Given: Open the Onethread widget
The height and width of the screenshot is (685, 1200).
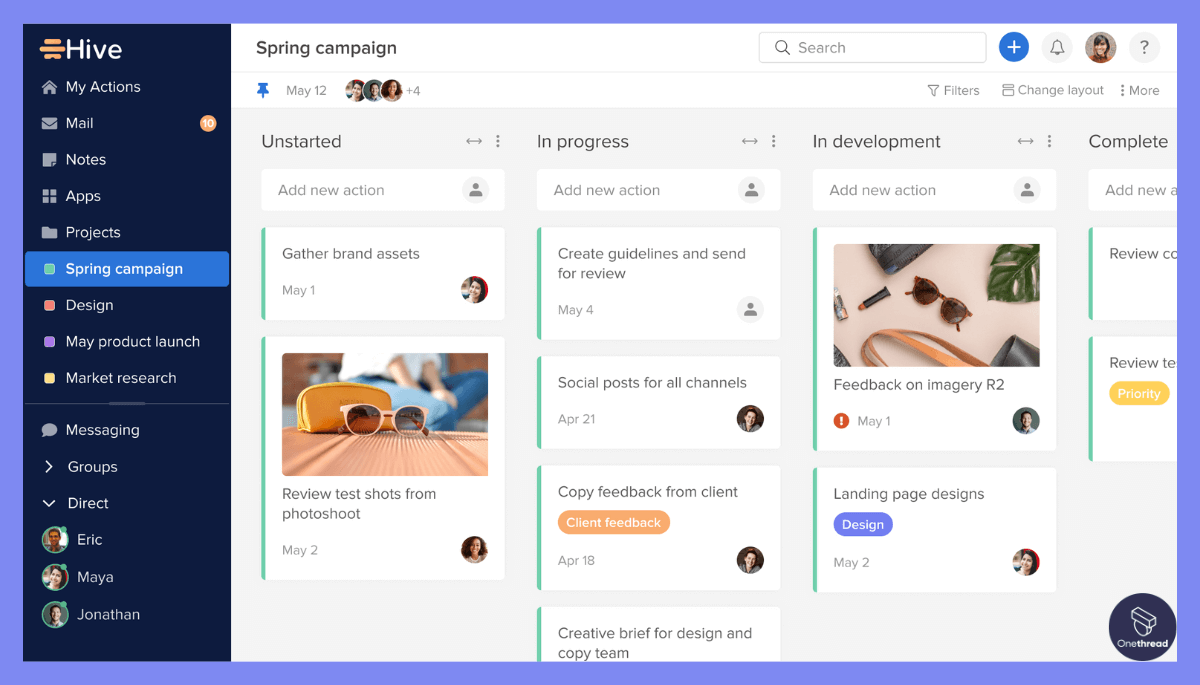Looking at the screenshot, I should [1142, 627].
